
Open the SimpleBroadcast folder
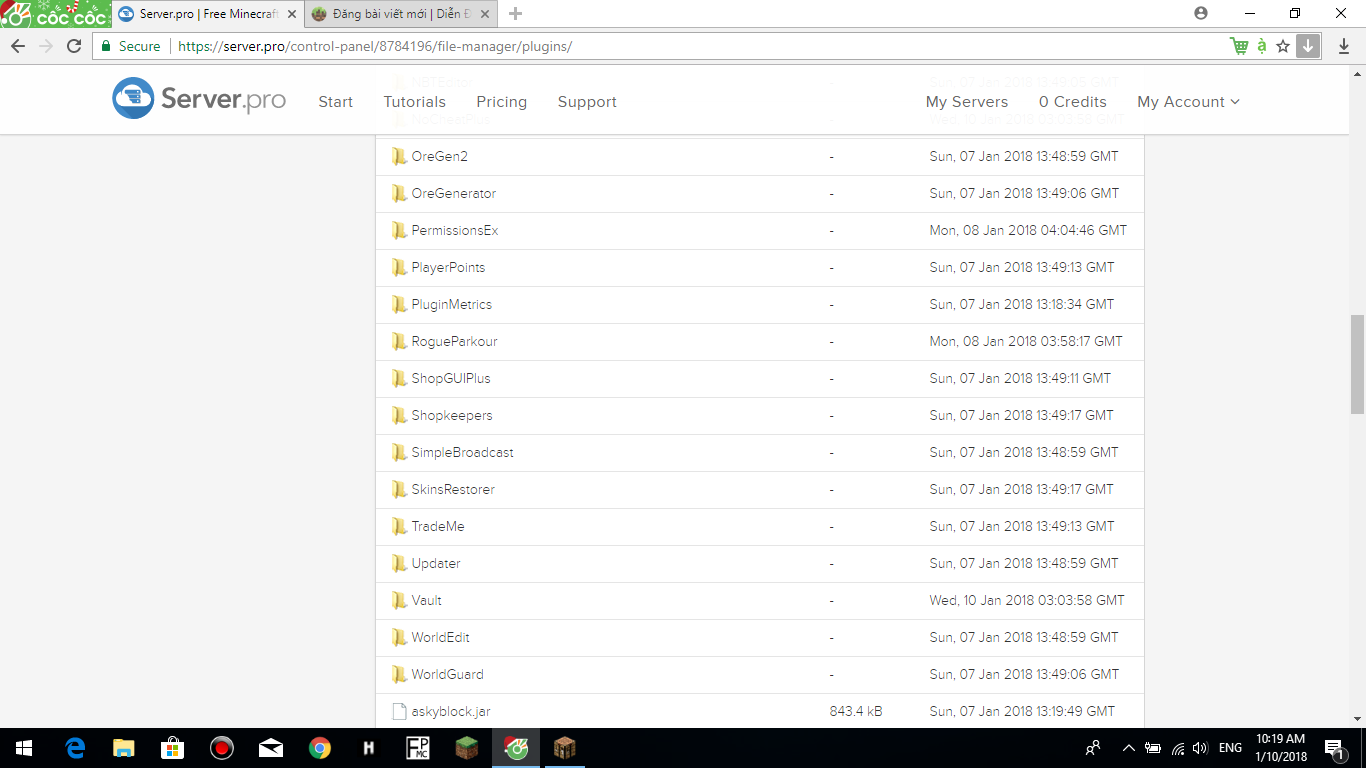[x=462, y=452]
